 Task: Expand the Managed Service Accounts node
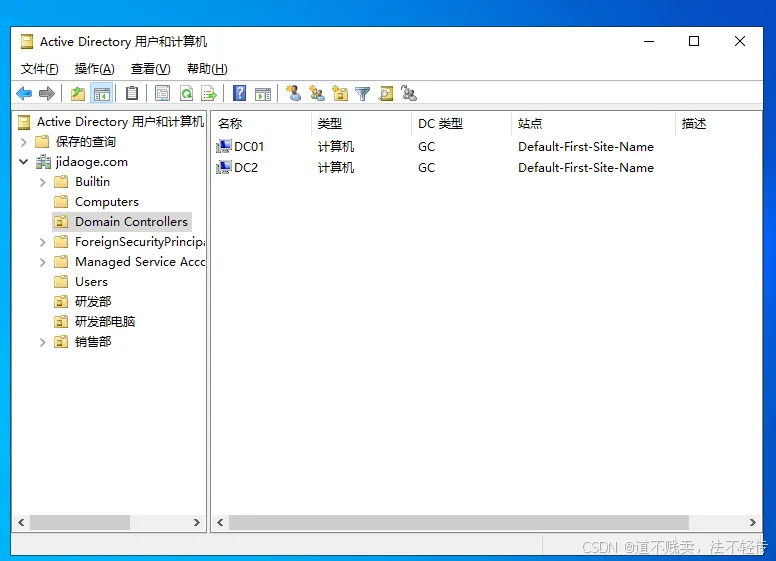[x=43, y=262]
